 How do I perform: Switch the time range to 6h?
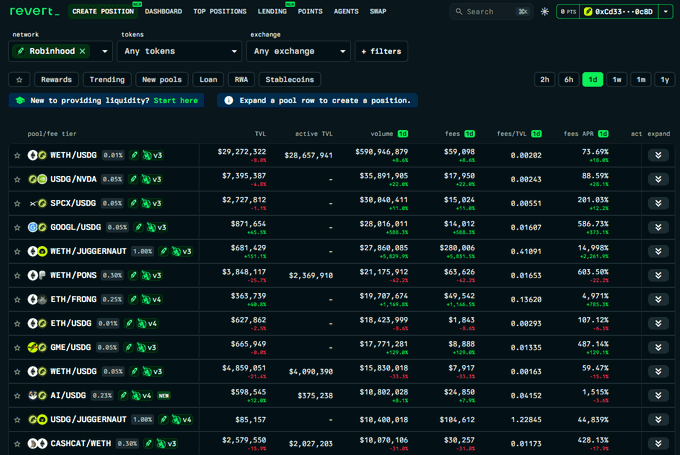pyautogui.click(x=569, y=79)
